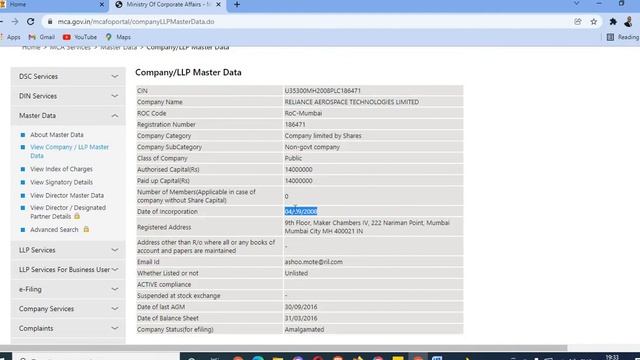Click the Non-govt company value
The width and height of the screenshot is (640, 360).
pos(312,147)
